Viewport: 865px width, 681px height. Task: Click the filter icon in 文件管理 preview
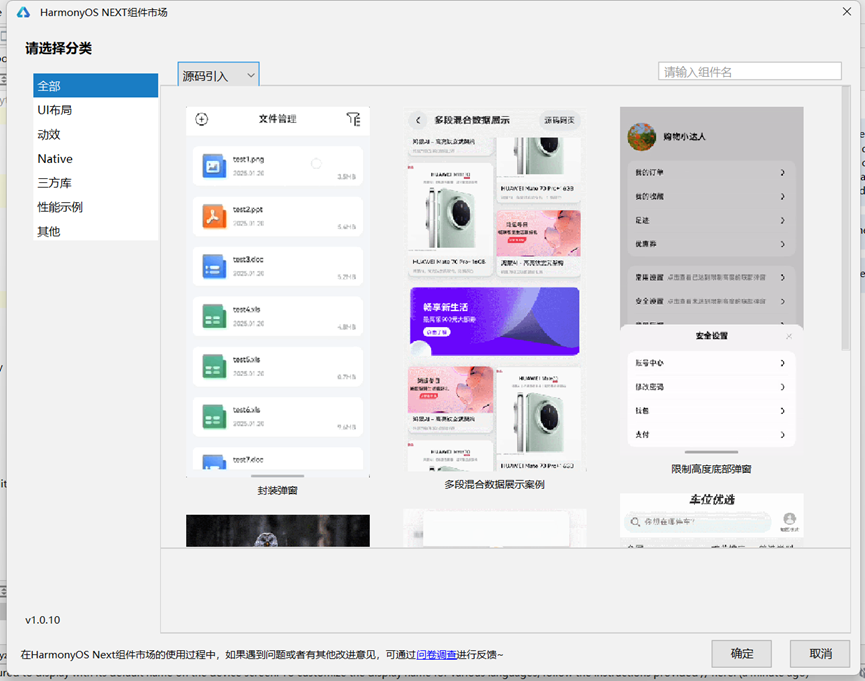354,119
